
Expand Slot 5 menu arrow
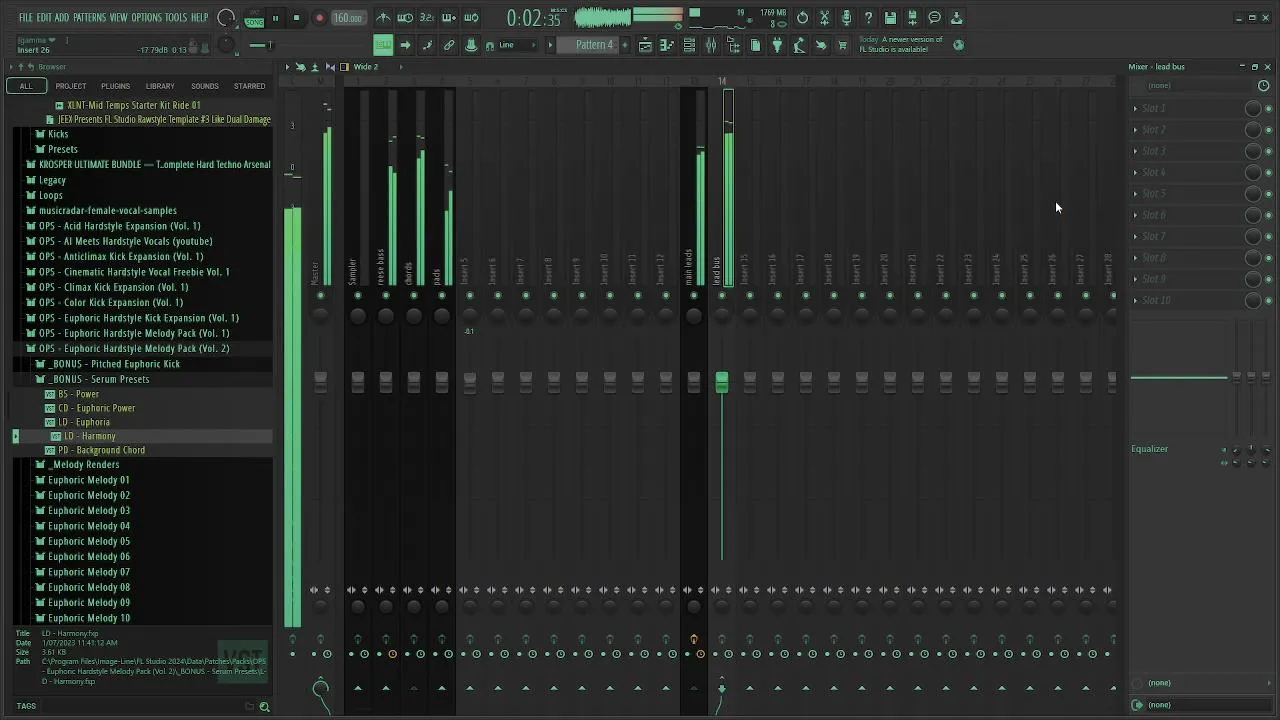pyautogui.click(x=1135, y=193)
